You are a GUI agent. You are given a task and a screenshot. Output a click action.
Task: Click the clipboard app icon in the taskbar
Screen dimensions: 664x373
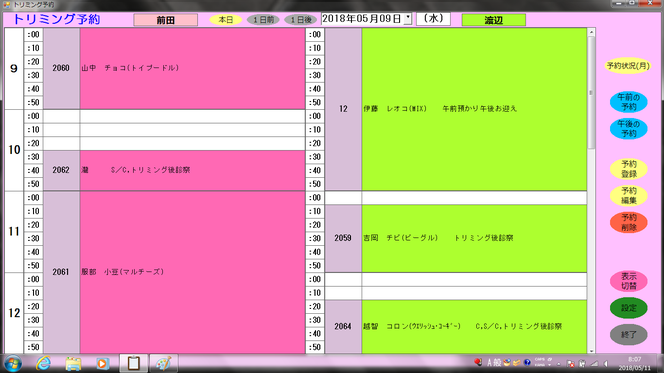[133, 363]
